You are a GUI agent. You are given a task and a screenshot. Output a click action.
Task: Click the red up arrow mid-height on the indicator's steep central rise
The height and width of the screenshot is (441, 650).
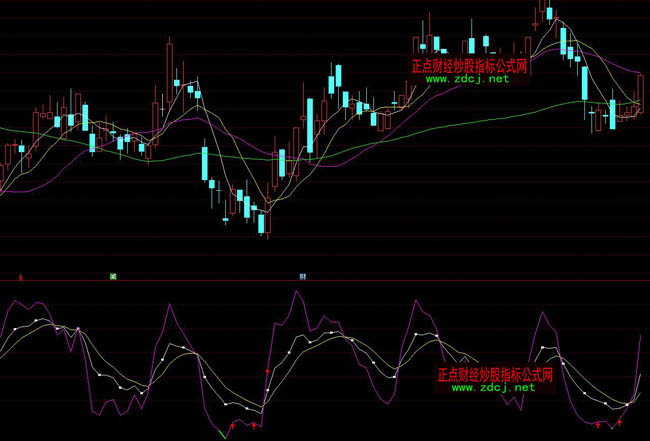pos(267,372)
